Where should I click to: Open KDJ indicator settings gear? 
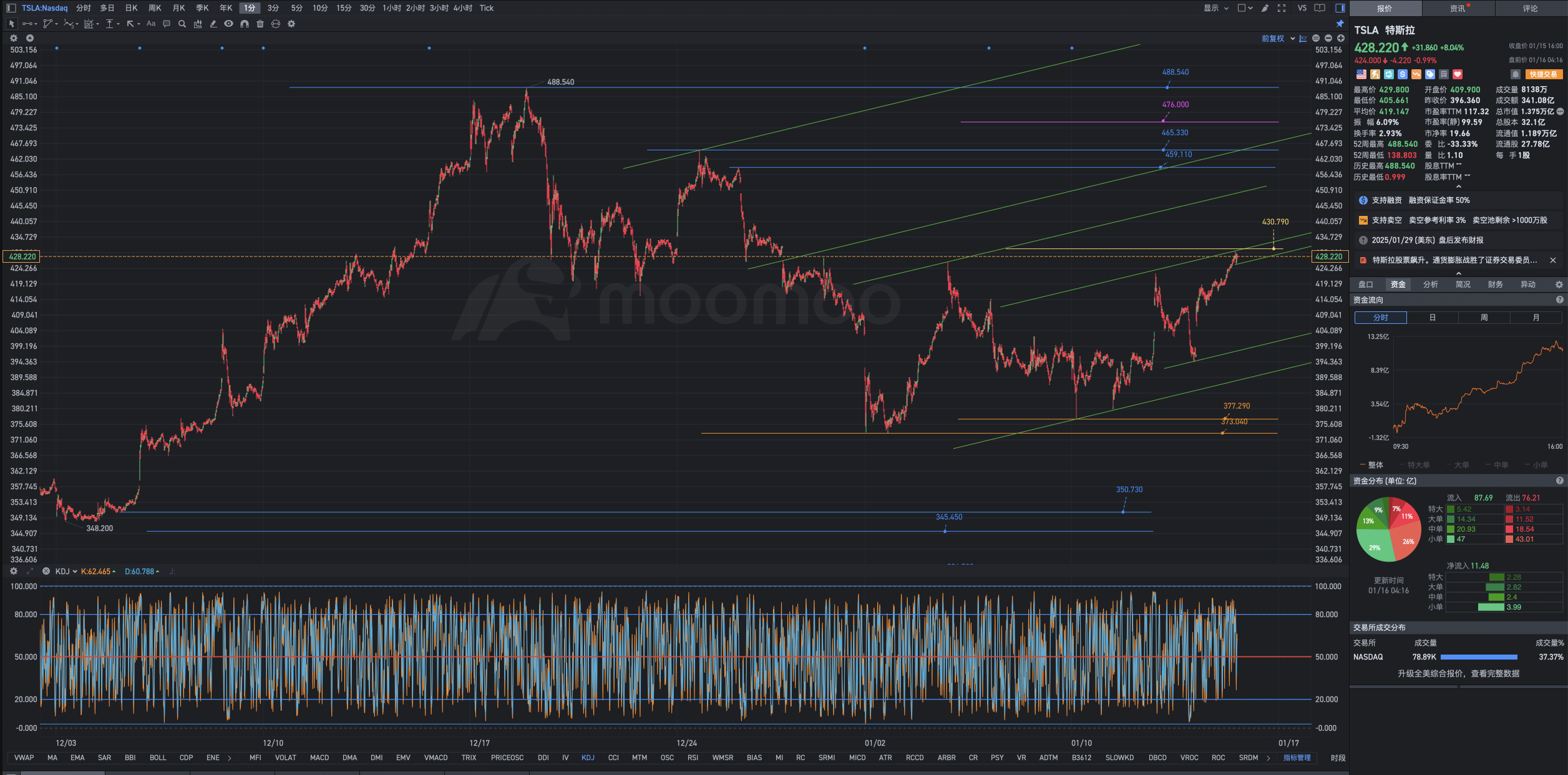14,571
